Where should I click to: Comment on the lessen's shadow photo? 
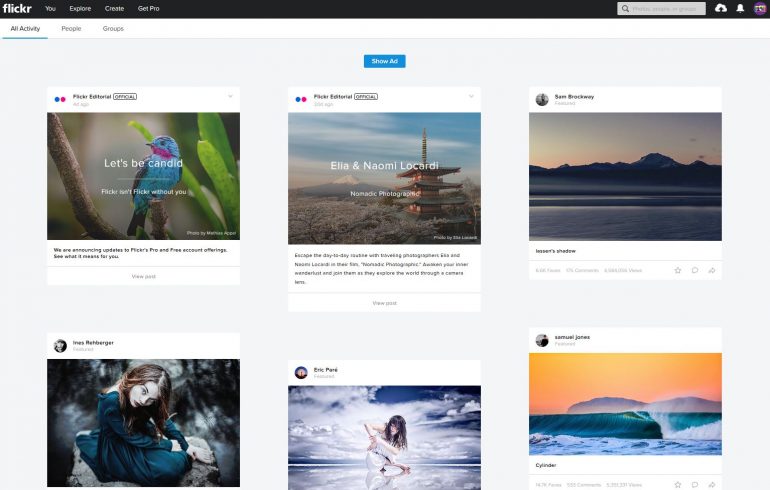coord(695,270)
